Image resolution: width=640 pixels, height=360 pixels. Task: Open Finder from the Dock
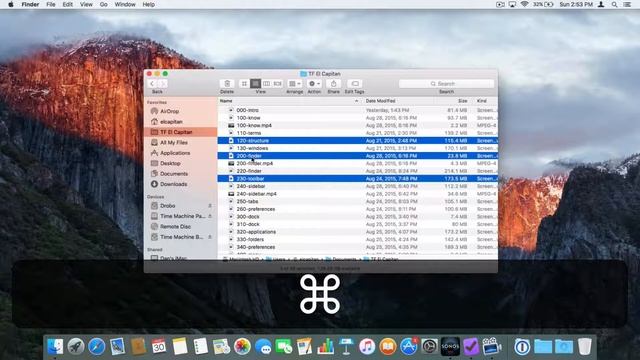[x=55, y=347]
